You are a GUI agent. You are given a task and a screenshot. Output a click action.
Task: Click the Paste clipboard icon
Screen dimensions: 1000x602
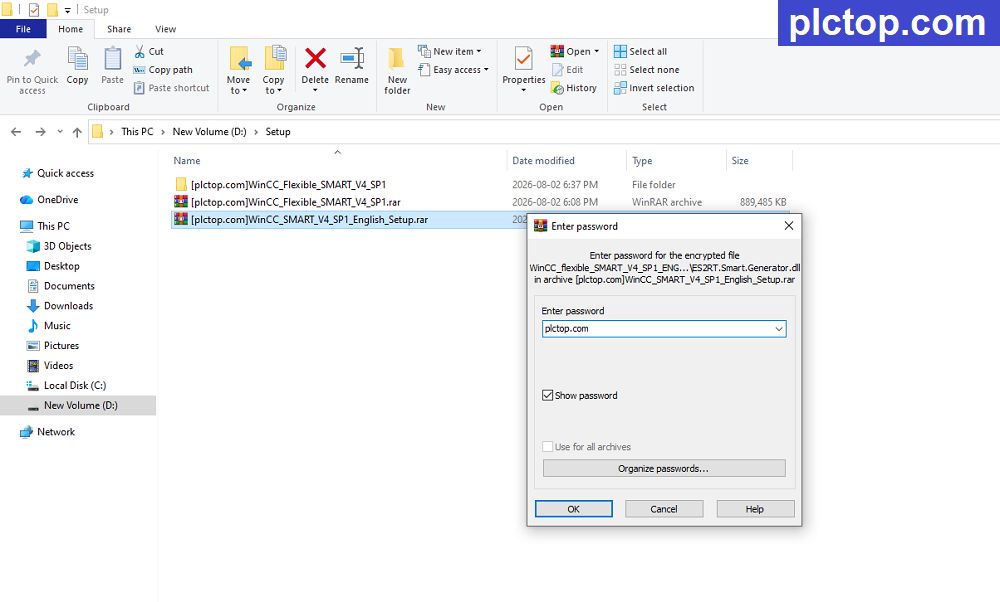pyautogui.click(x=112, y=59)
